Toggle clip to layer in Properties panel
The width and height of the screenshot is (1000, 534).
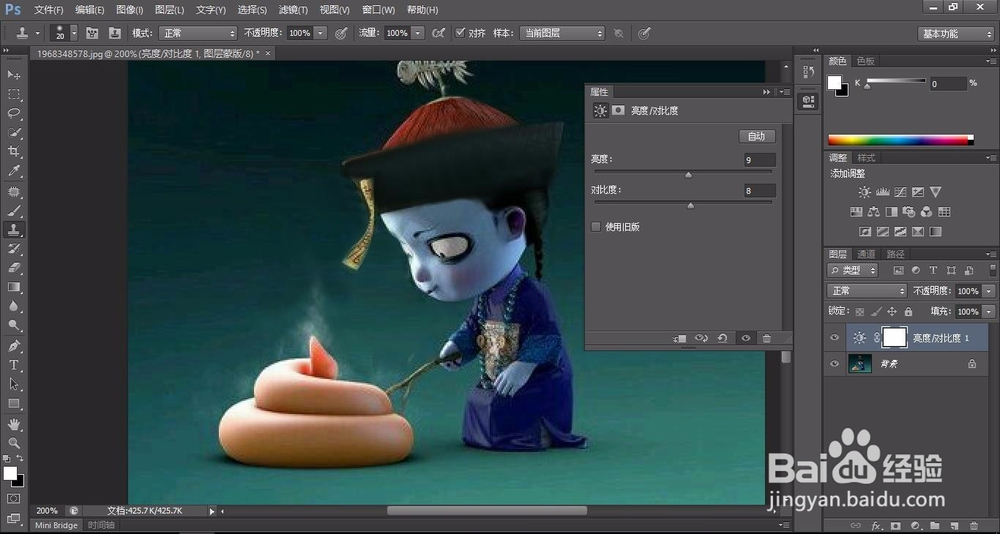(x=679, y=339)
